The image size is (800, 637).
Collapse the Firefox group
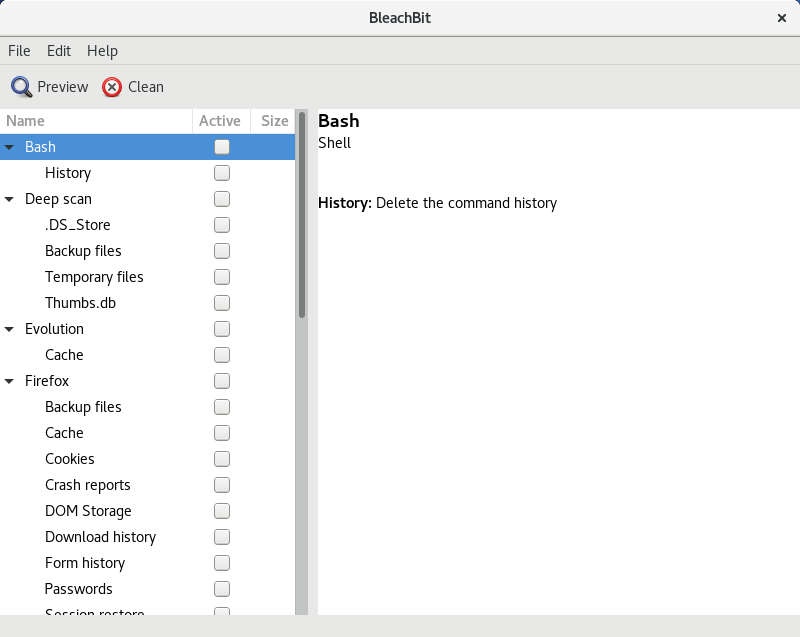pos(9,381)
